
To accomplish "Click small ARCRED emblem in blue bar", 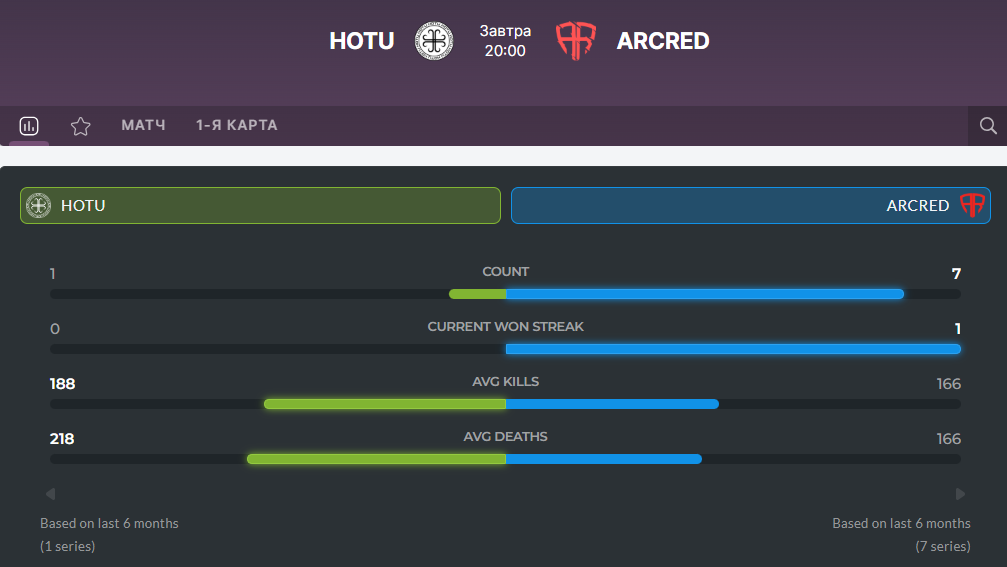I will 972,205.
